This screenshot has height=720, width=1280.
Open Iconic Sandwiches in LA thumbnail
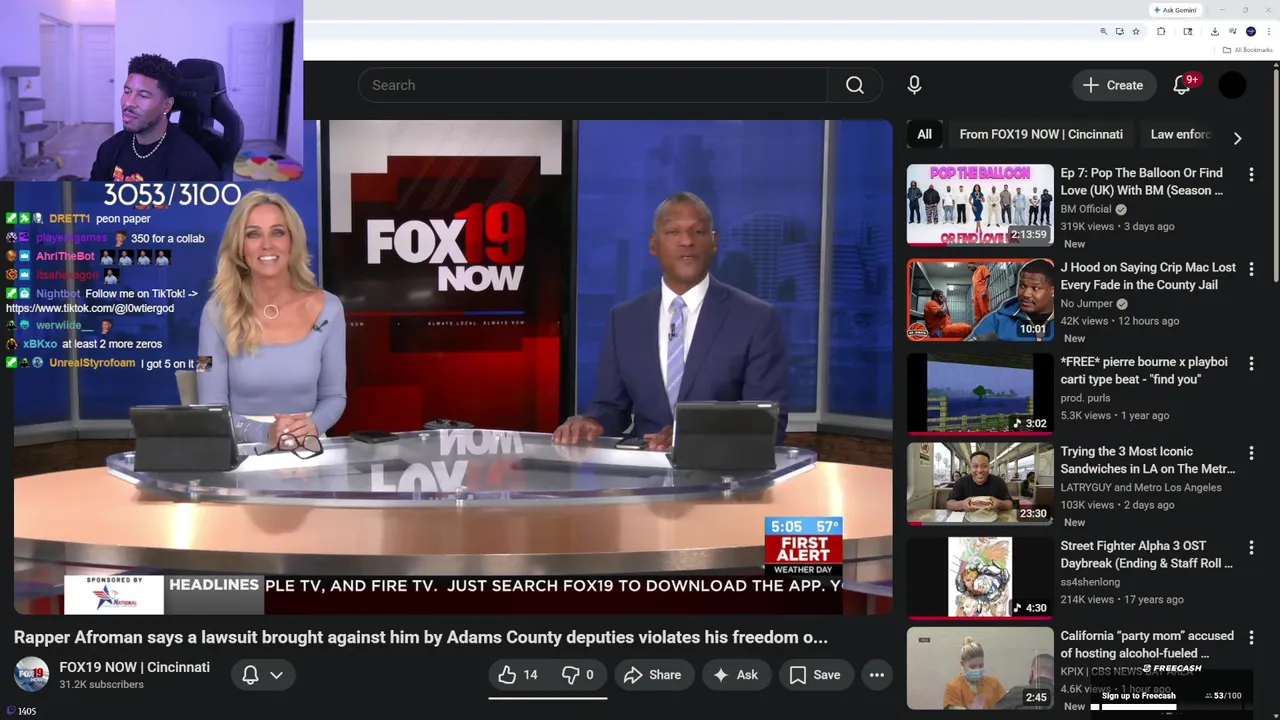point(980,484)
